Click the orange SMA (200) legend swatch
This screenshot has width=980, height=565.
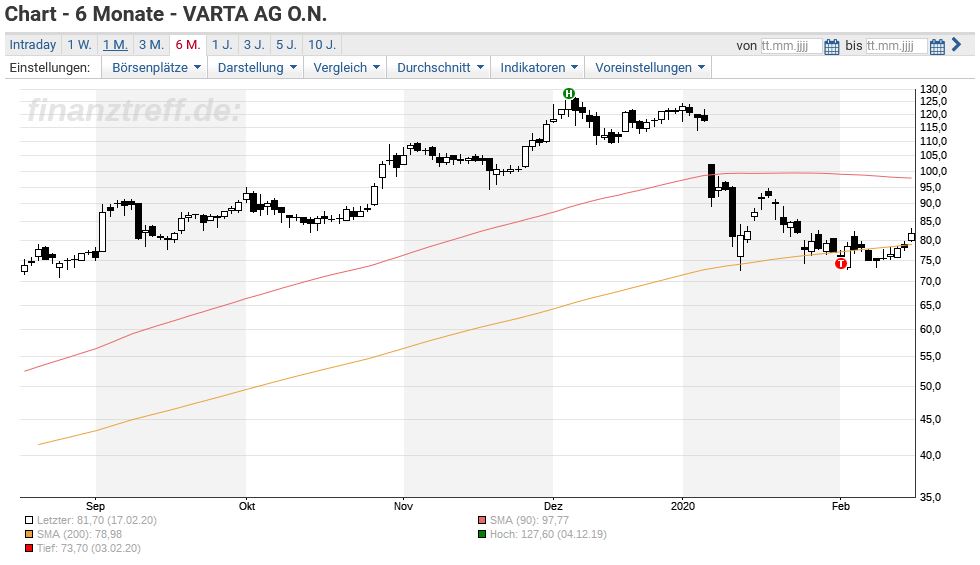pyautogui.click(x=29, y=534)
